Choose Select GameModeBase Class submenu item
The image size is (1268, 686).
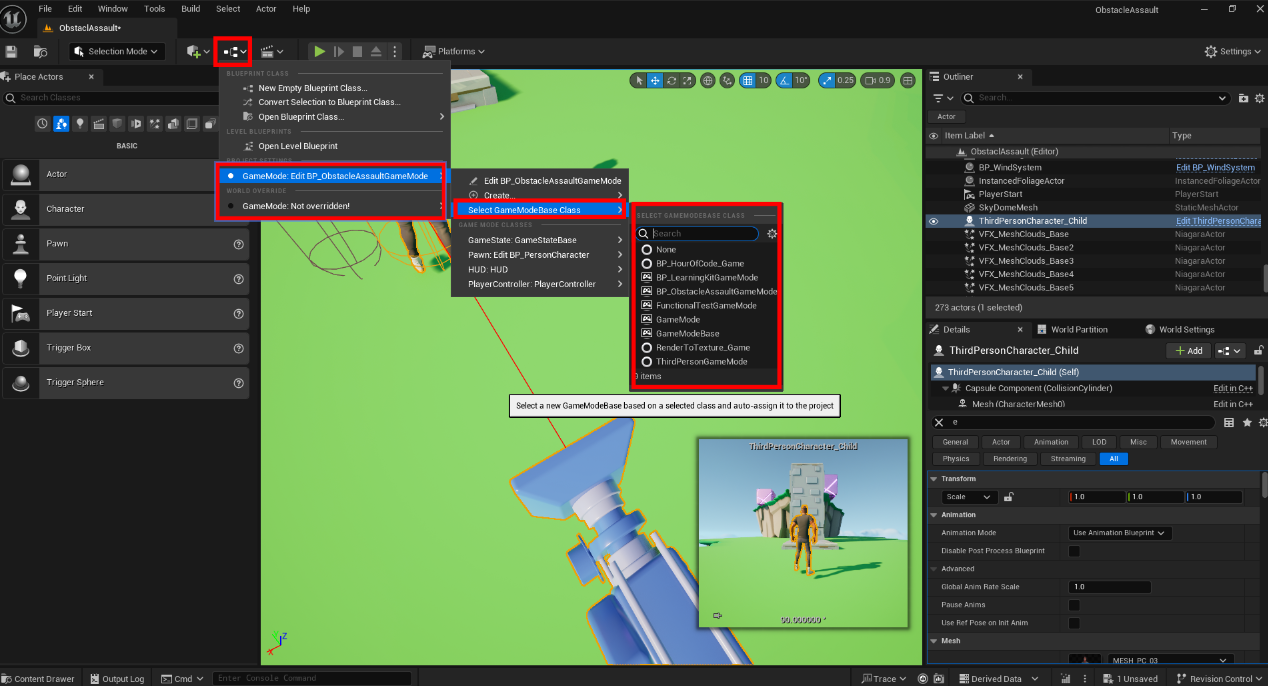540,210
